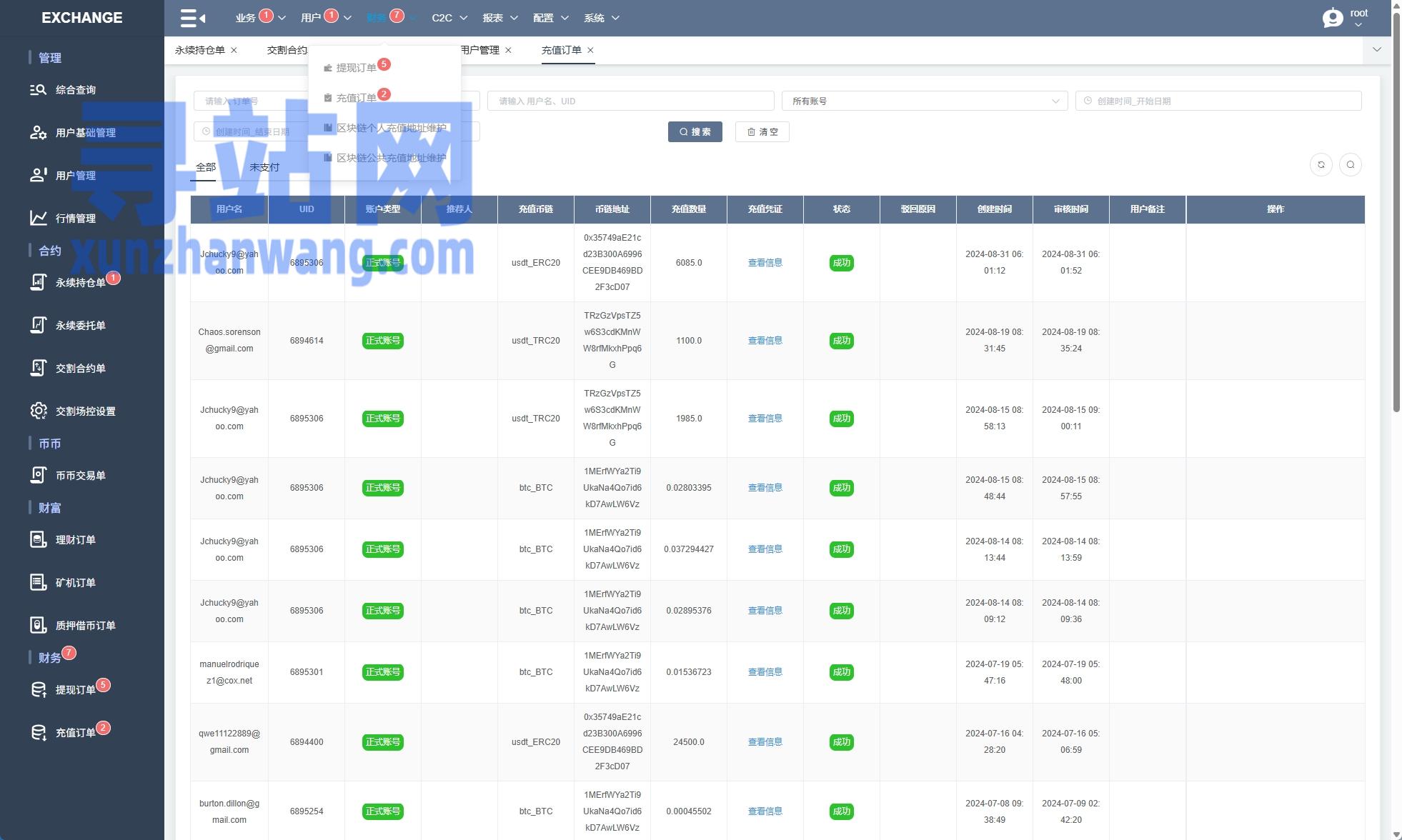Expand the 用户 top menu
The image size is (1402, 840).
326,18
